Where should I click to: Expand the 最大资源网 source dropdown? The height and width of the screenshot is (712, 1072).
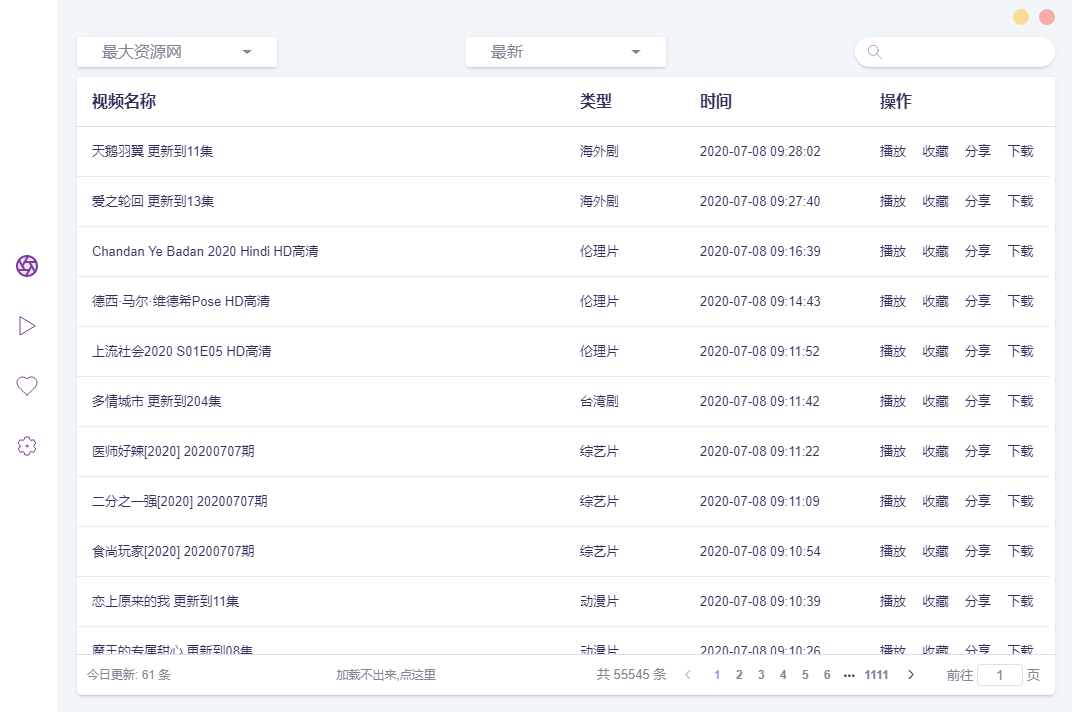(177, 52)
